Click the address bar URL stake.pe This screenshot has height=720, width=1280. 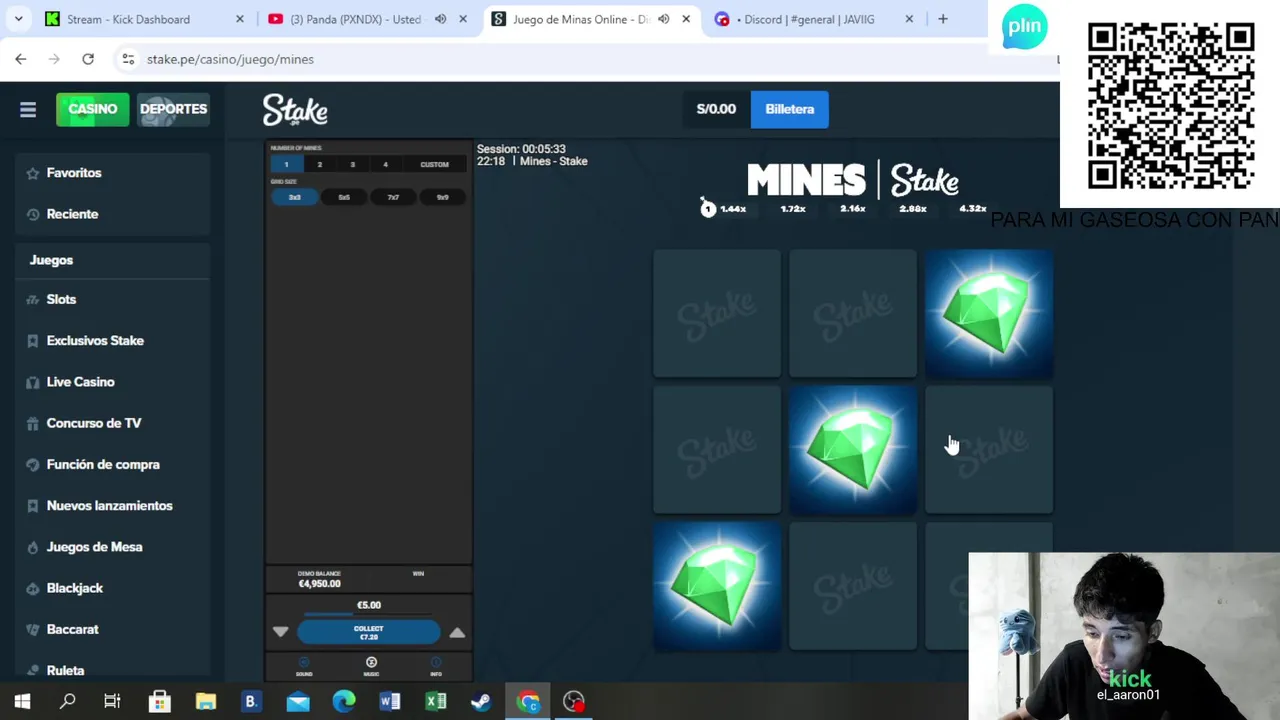click(230, 59)
